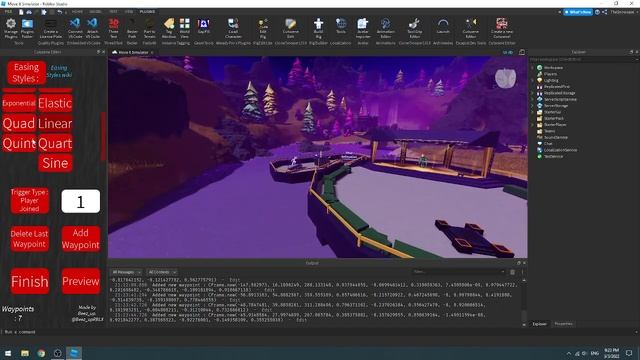Image resolution: width=640 pixels, height=360 pixels.
Task: Choose the Quad easing style
Action: coord(19,123)
